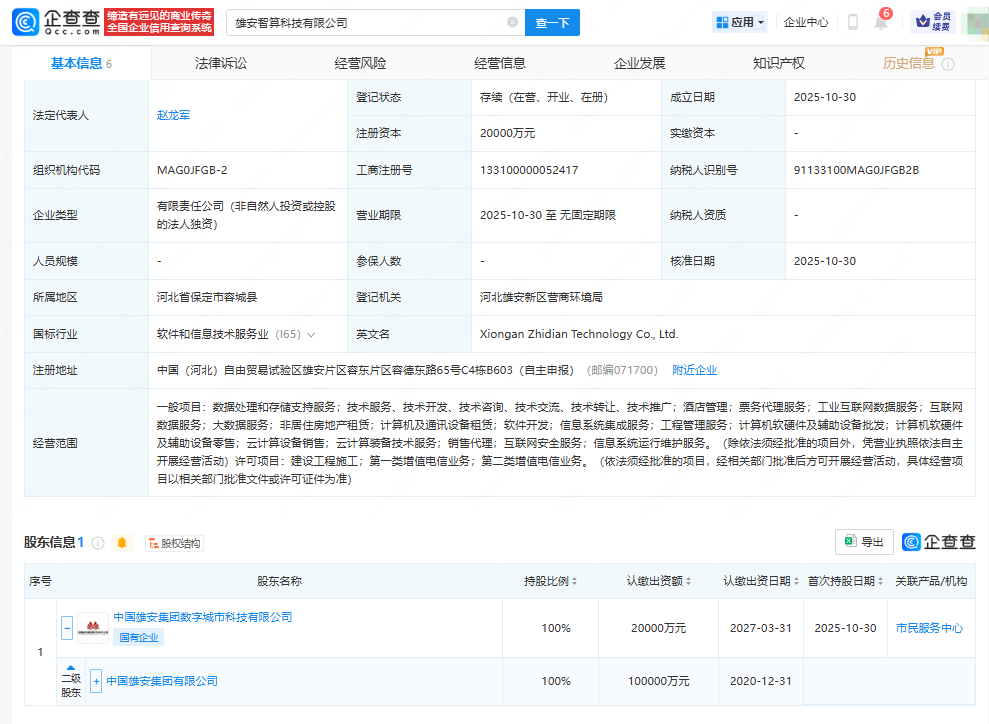
Task: Open legal representative 赵龙军 profile link
Action: [x=173, y=114]
